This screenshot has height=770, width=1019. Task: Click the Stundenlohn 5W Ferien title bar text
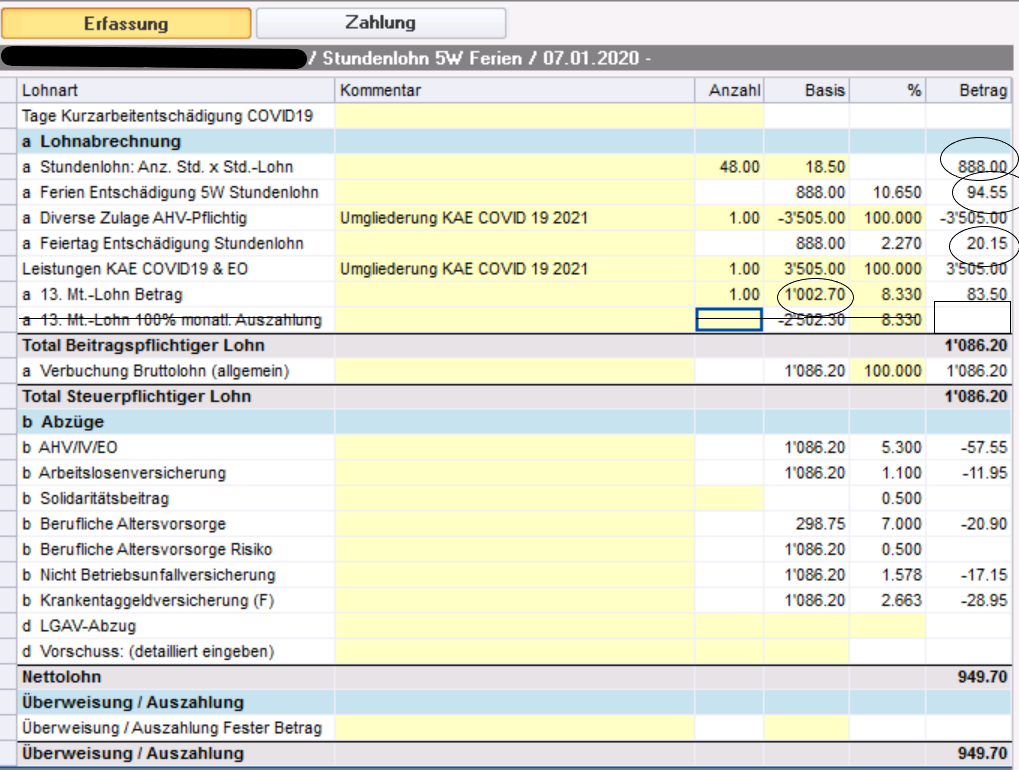[x=422, y=58]
